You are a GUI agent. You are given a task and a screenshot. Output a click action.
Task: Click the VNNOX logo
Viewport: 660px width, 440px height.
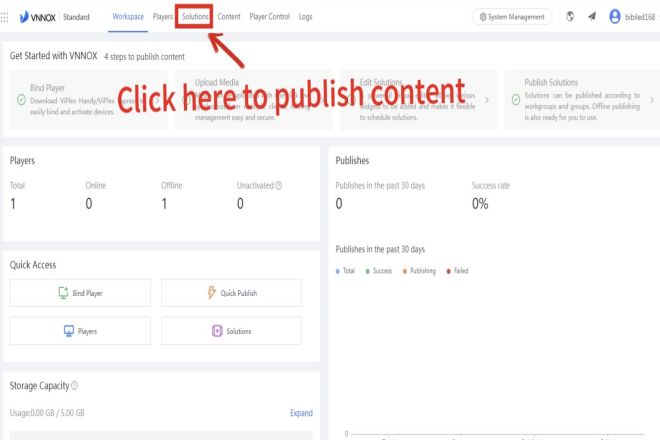(x=37, y=17)
